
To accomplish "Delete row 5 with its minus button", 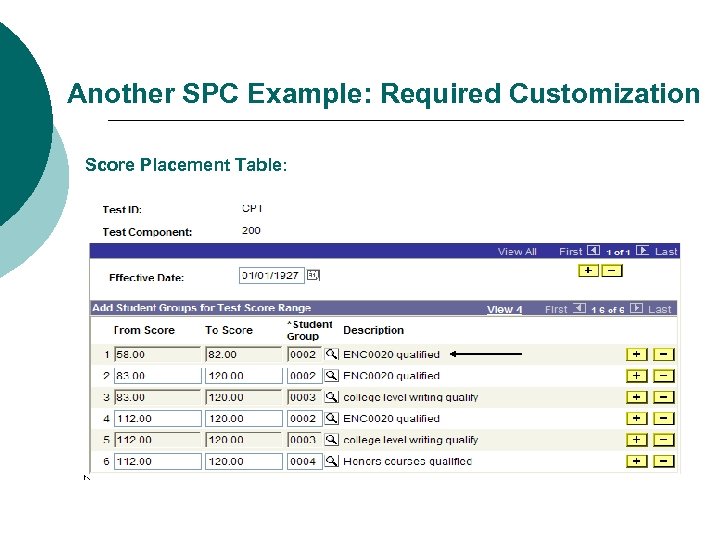I will pyautogui.click(x=664, y=440).
